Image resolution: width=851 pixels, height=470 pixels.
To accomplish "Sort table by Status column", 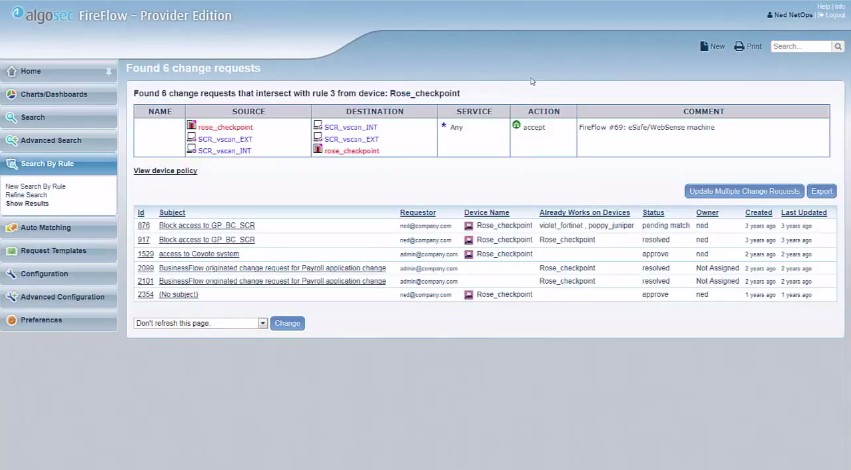I will (x=653, y=213).
